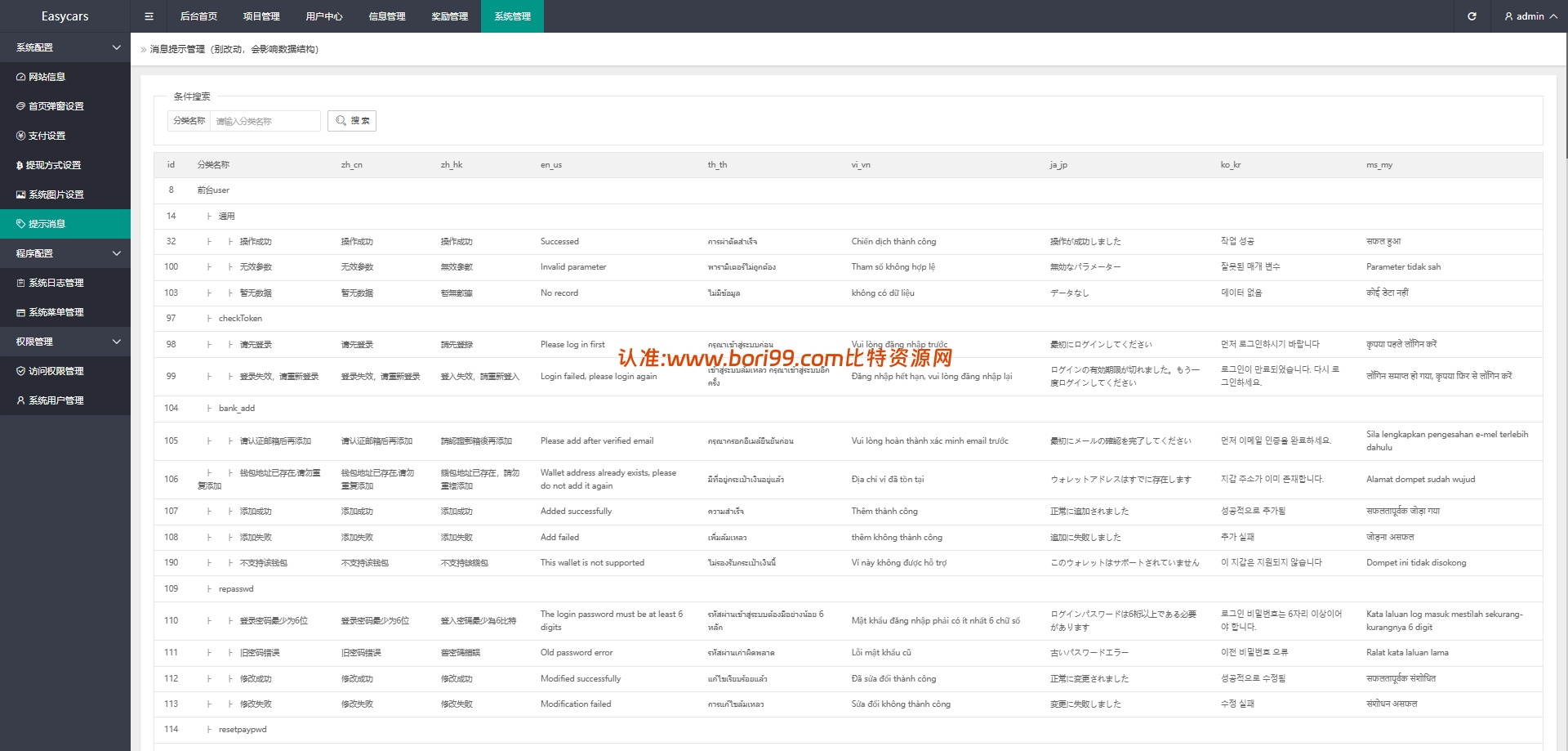Image resolution: width=1568 pixels, height=751 pixels.
Task: Toggle the sidebar with the hamburger icon
Action: coord(149,16)
